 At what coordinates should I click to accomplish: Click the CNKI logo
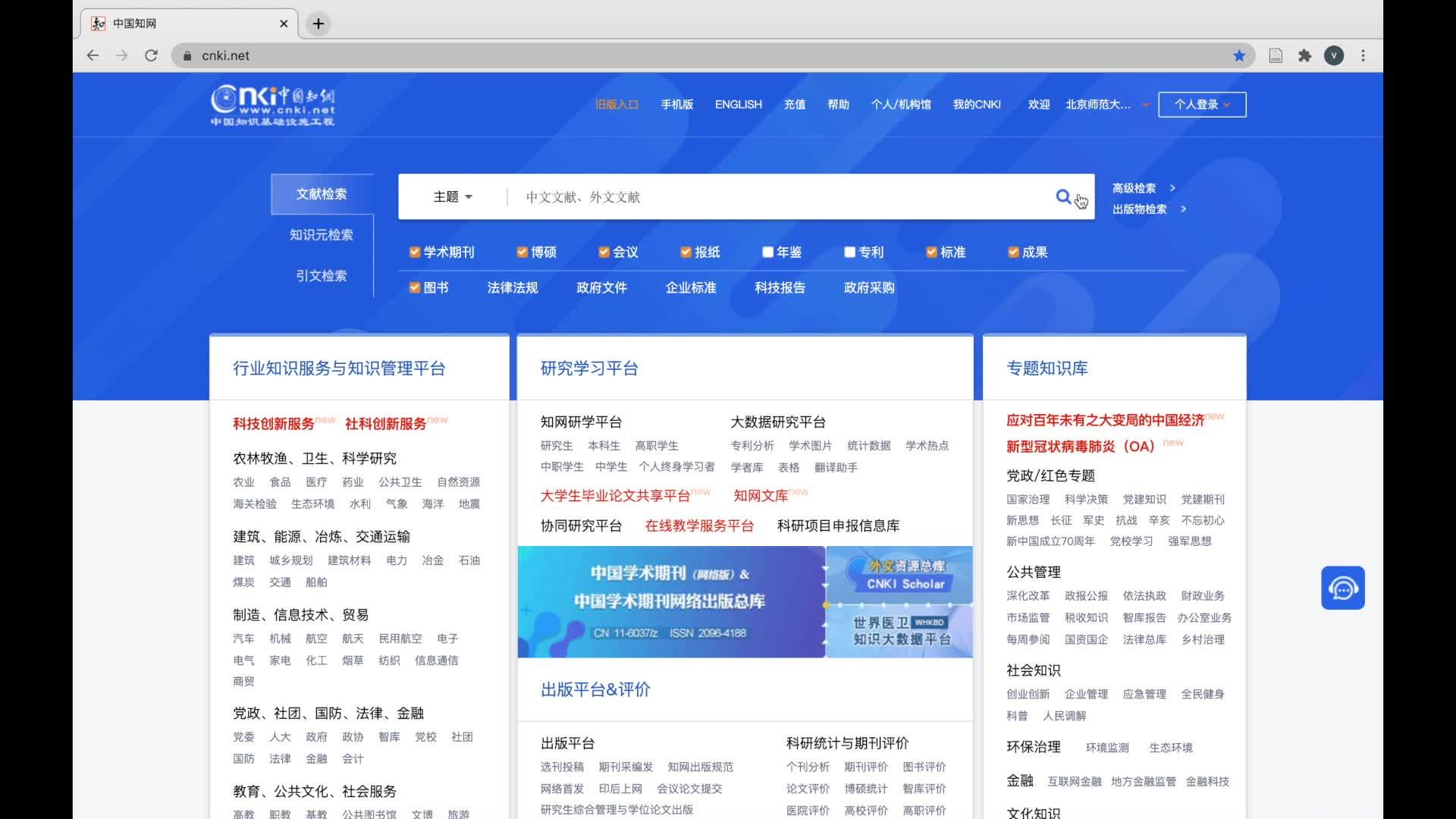tap(272, 105)
